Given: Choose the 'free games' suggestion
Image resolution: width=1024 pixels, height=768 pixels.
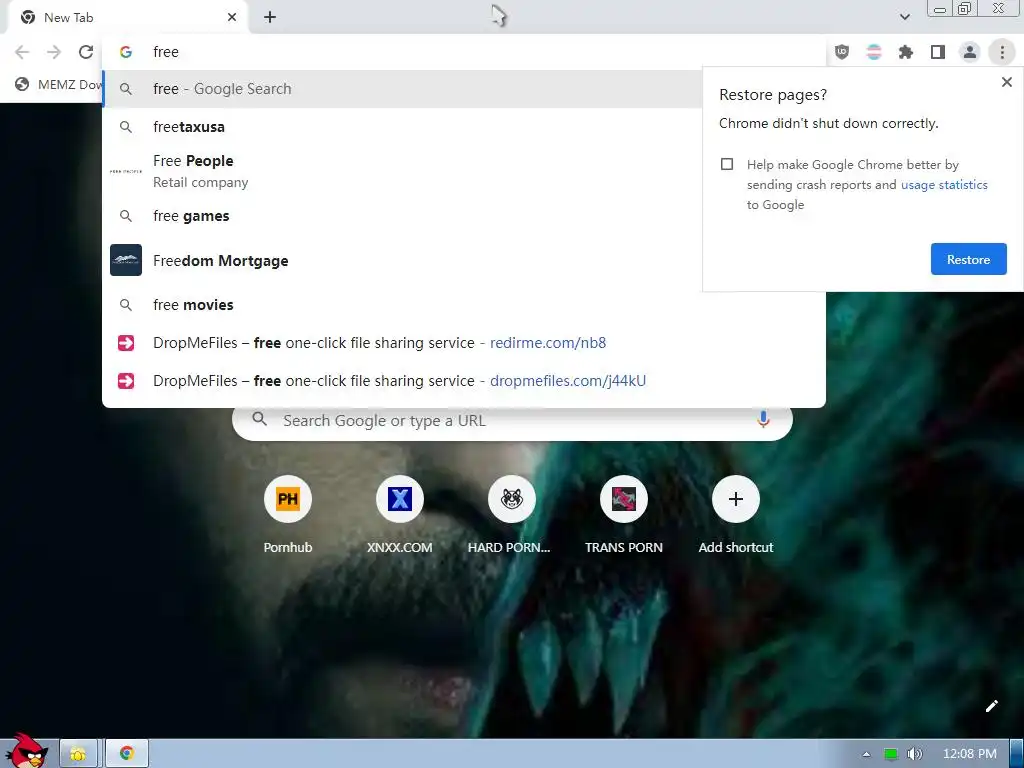Looking at the screenshot, I should 402,216.
